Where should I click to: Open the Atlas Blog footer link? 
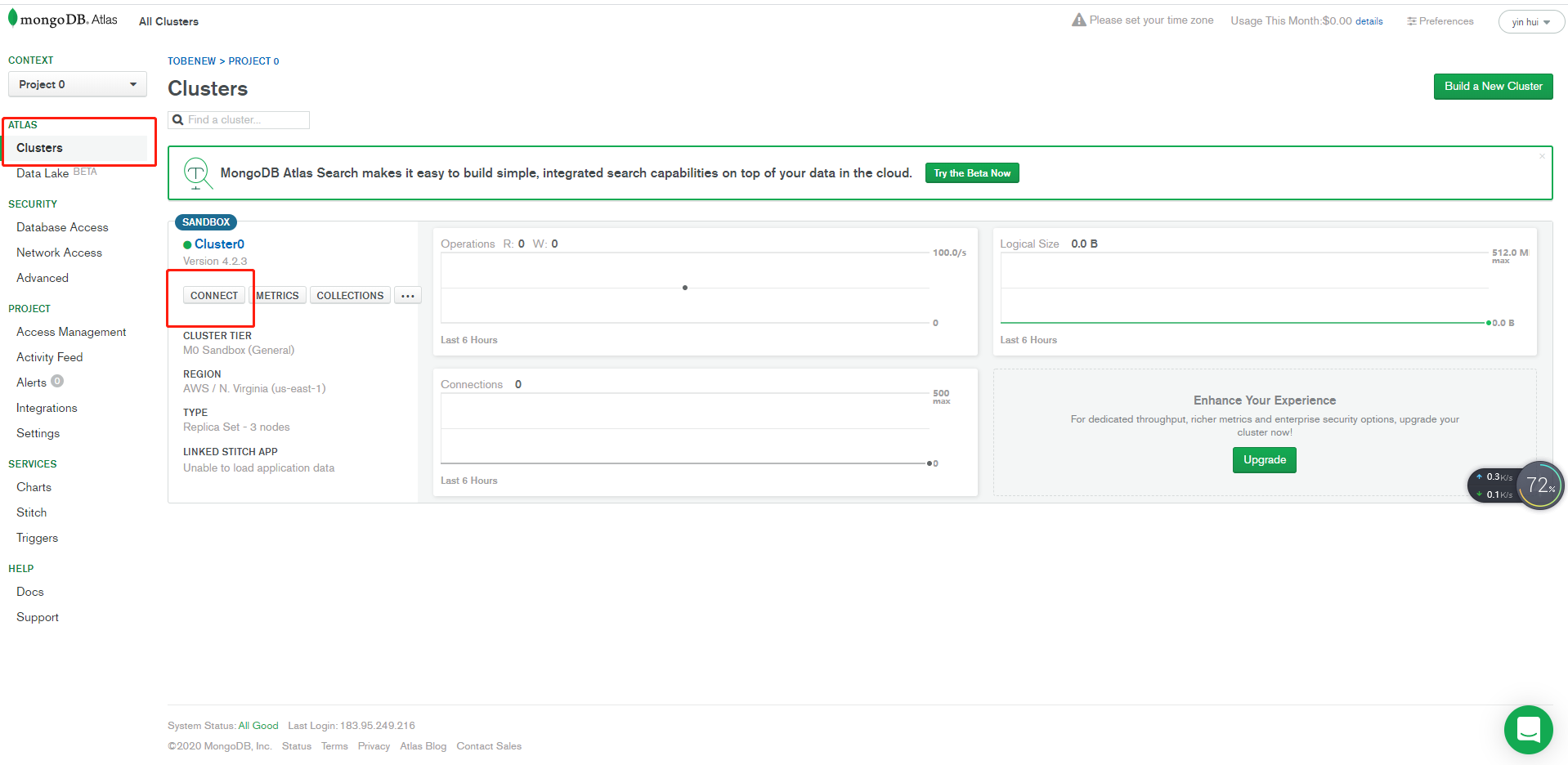pos(423,746)
